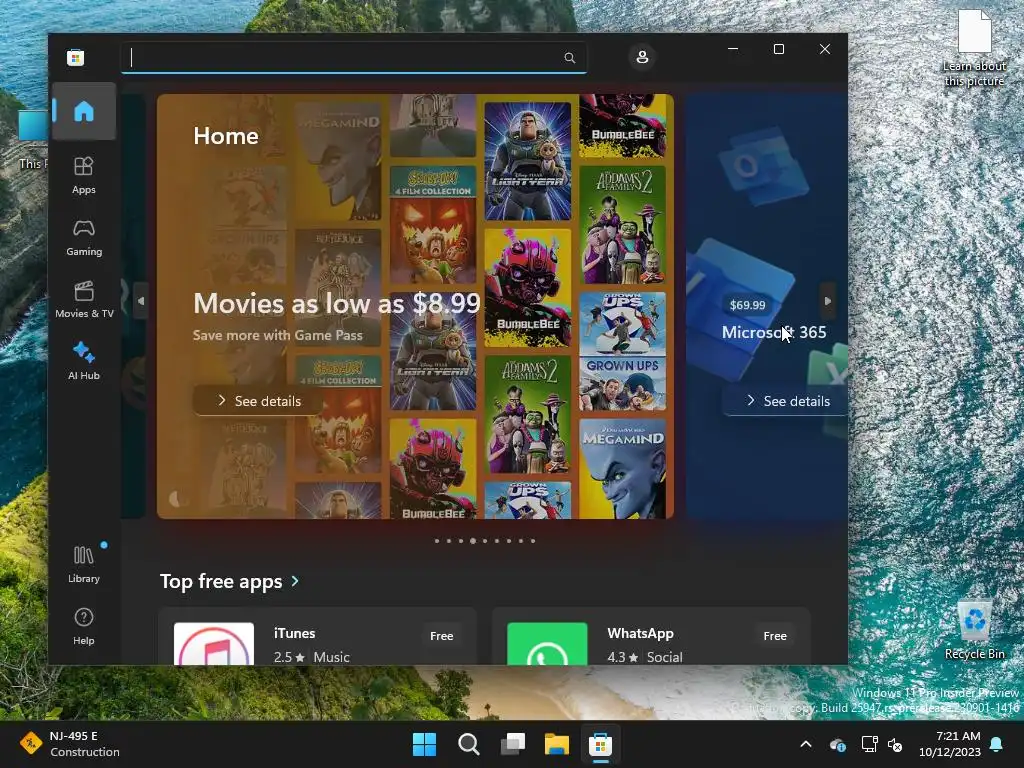1024x768 pixels.
Task: Focus the Store search input field
Action: click(x=353, y=57)
